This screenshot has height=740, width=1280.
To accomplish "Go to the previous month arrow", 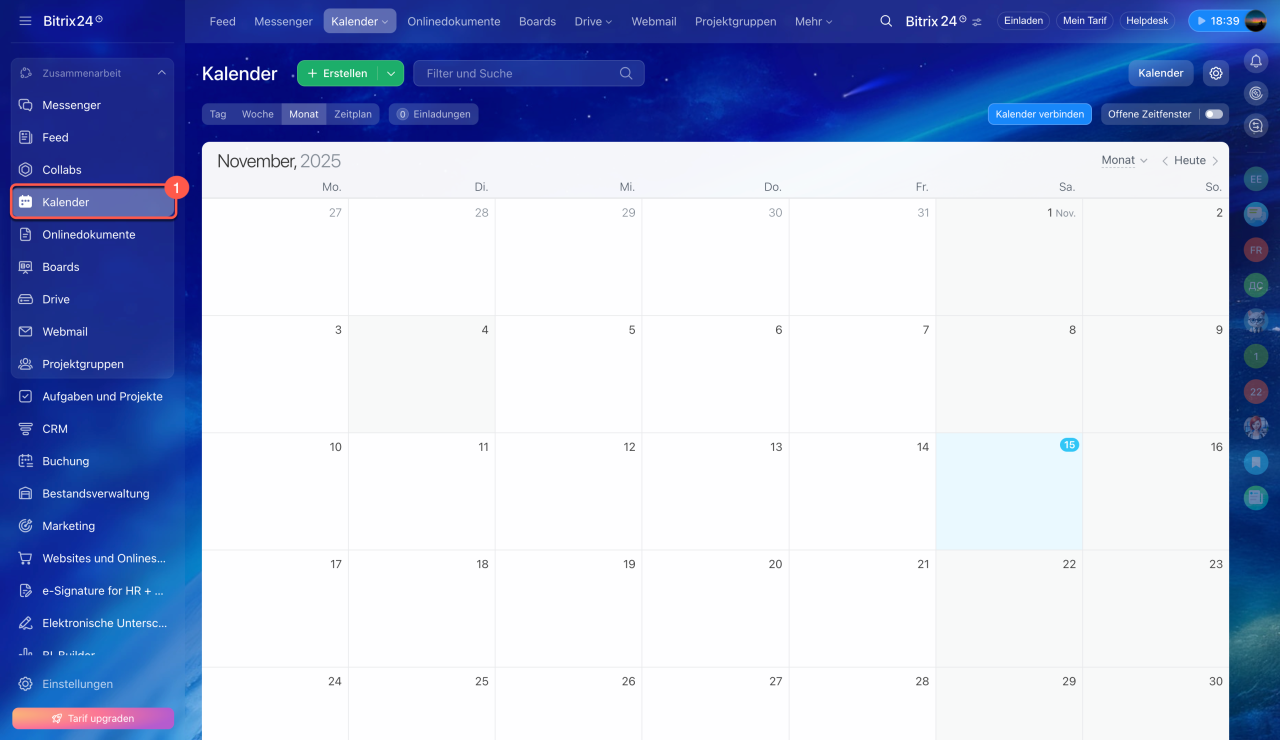I will click(x=1165, y=161).
